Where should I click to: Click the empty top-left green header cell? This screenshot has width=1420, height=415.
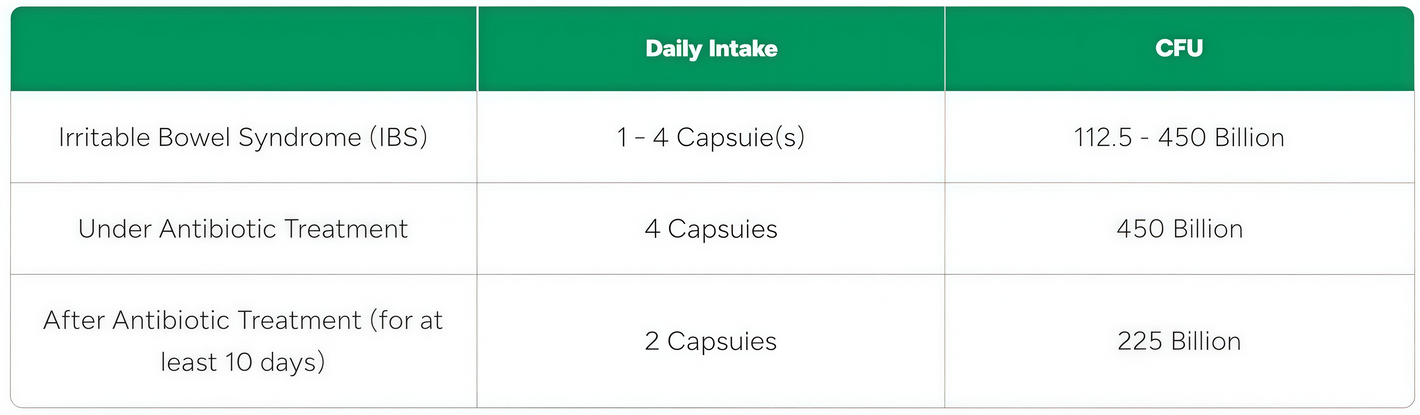[x=243, y=48]
